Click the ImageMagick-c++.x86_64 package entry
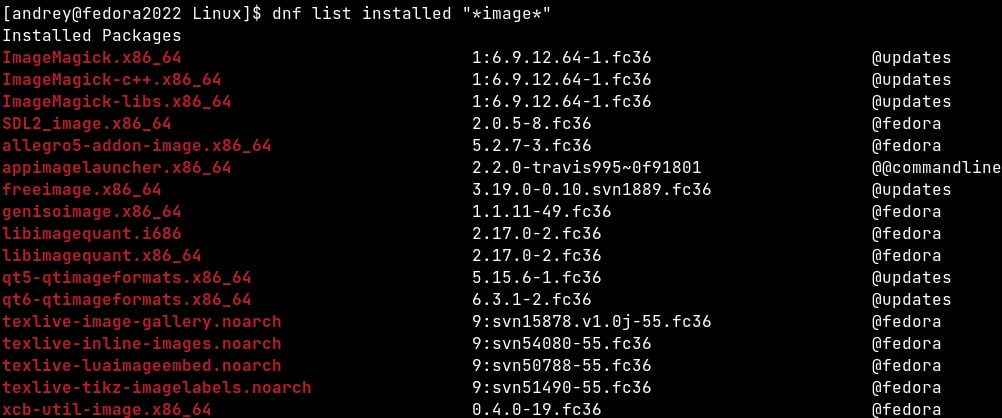 point(112,80)
